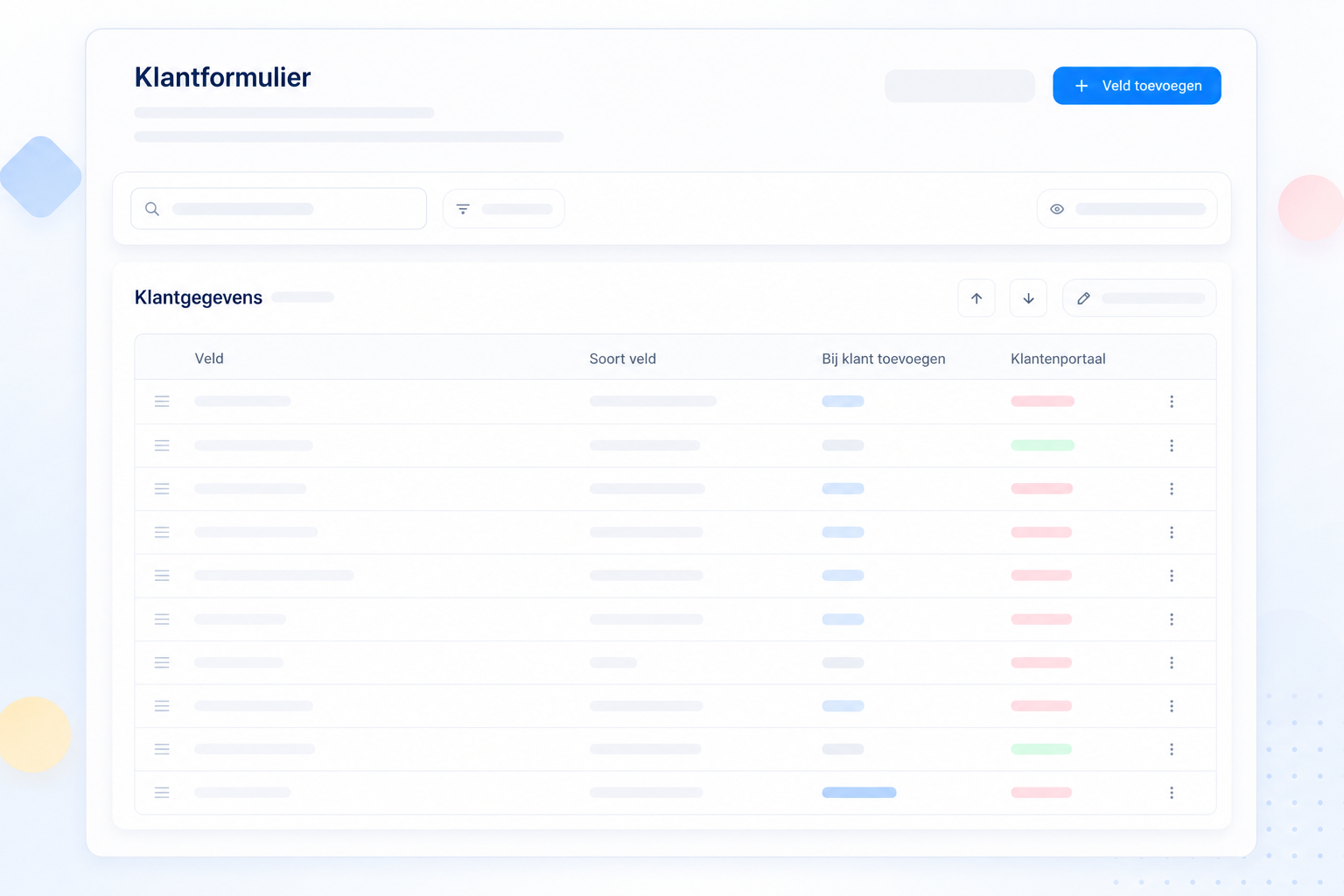The width and height of the screenshot is (1344, 896).
Task: Move Klantgegevens section up with arrow
Action: pos(976,298)
